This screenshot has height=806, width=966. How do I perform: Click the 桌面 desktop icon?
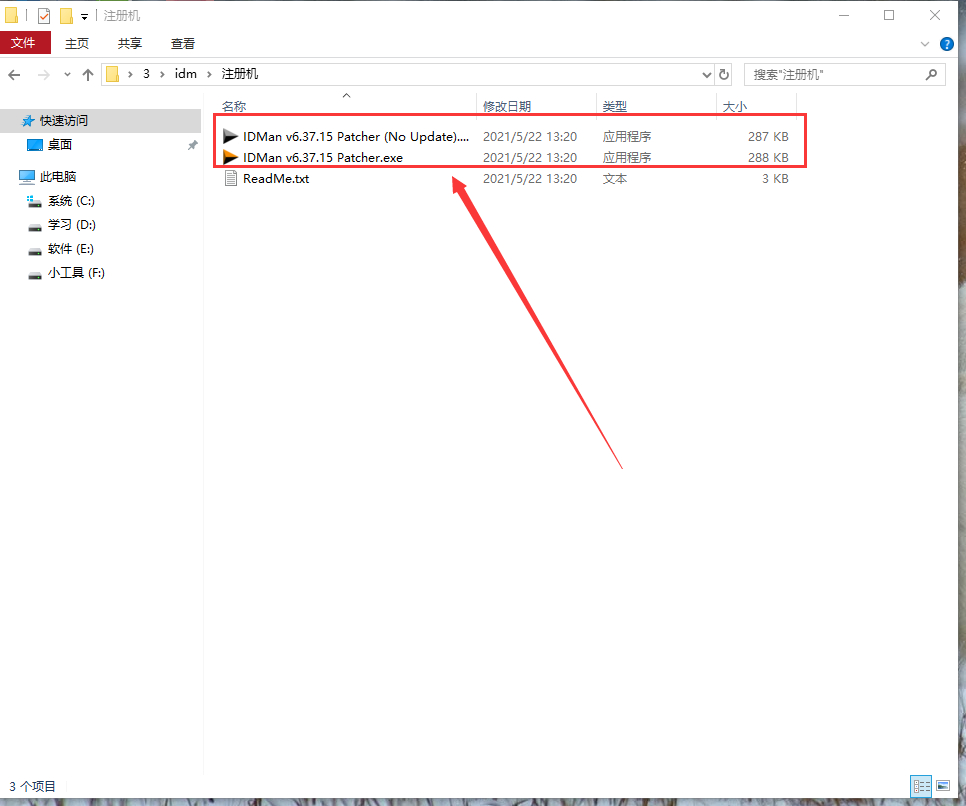point(35,145)
